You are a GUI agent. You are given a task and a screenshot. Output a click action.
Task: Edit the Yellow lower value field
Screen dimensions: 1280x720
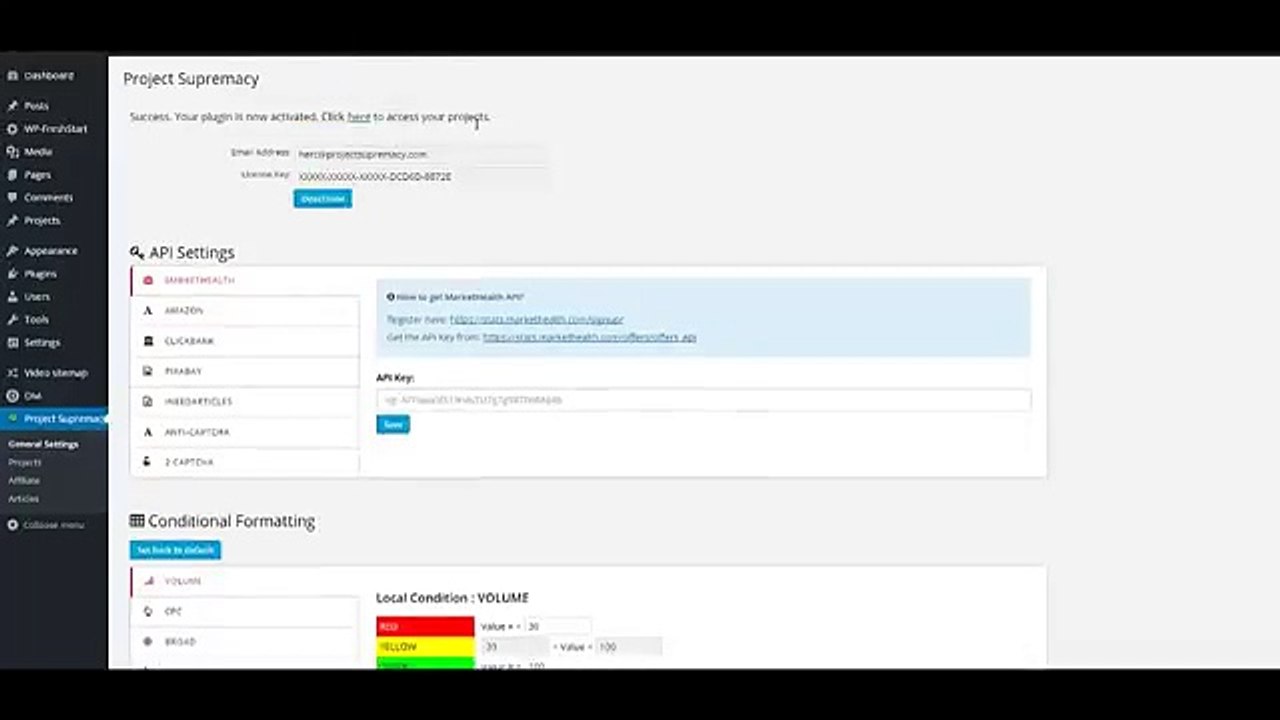(x=516, y=647)
